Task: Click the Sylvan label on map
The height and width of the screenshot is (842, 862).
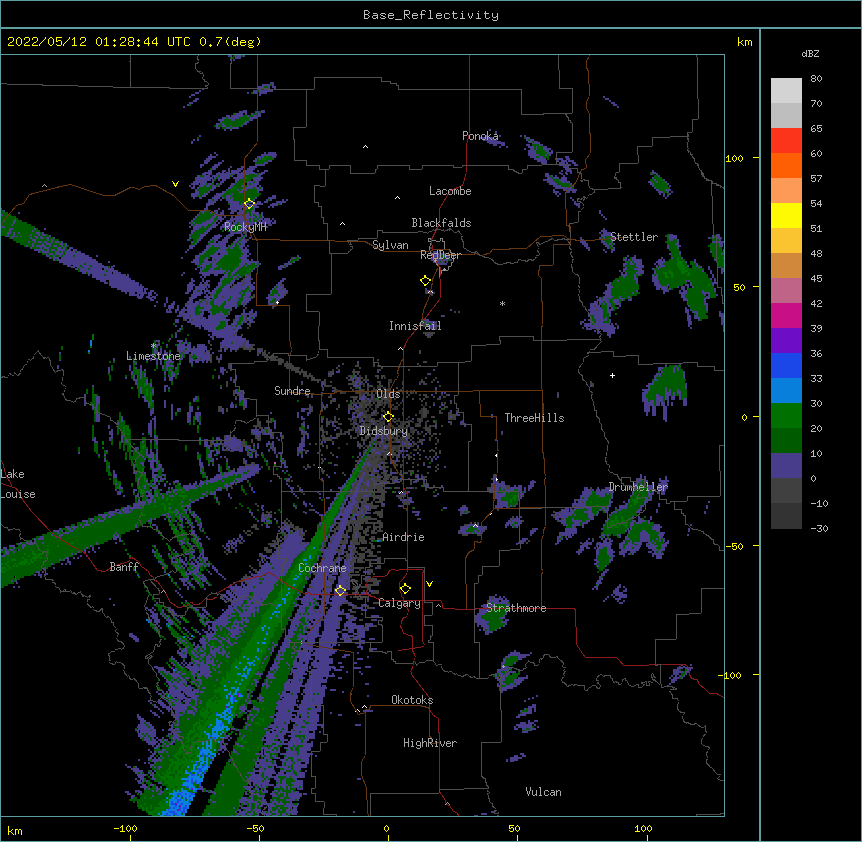Action: click(390, 245)
